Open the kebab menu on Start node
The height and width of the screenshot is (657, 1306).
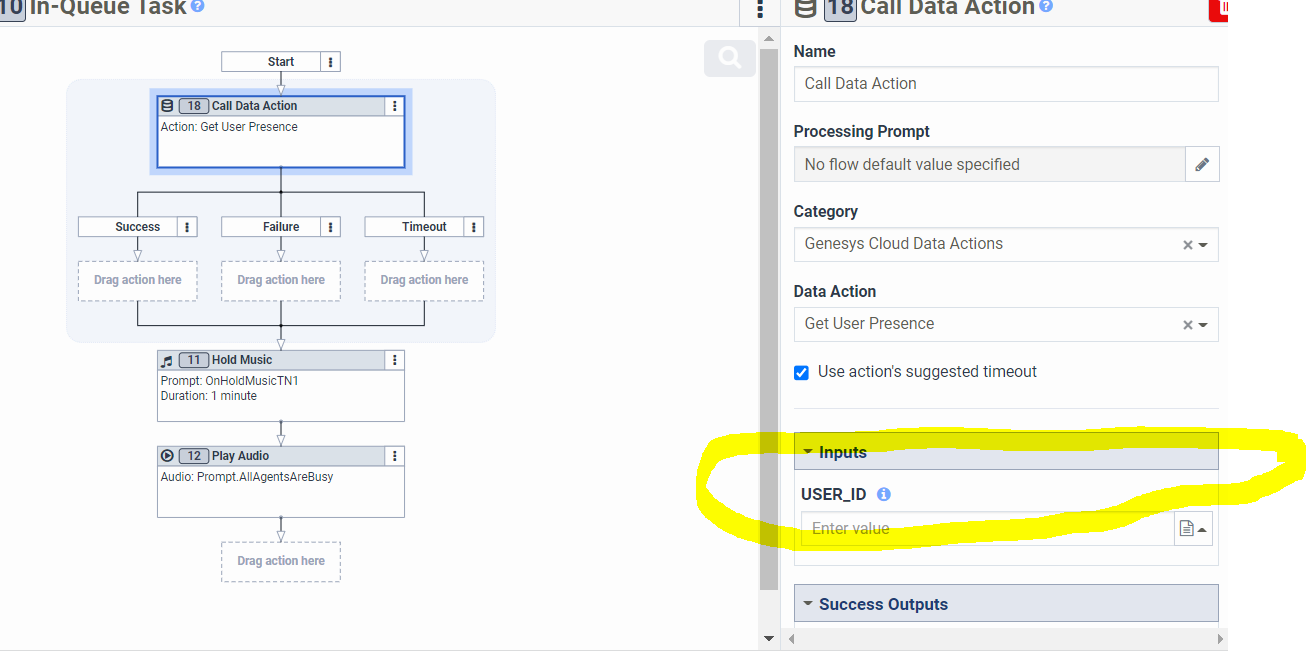click(x=332, y=62)
